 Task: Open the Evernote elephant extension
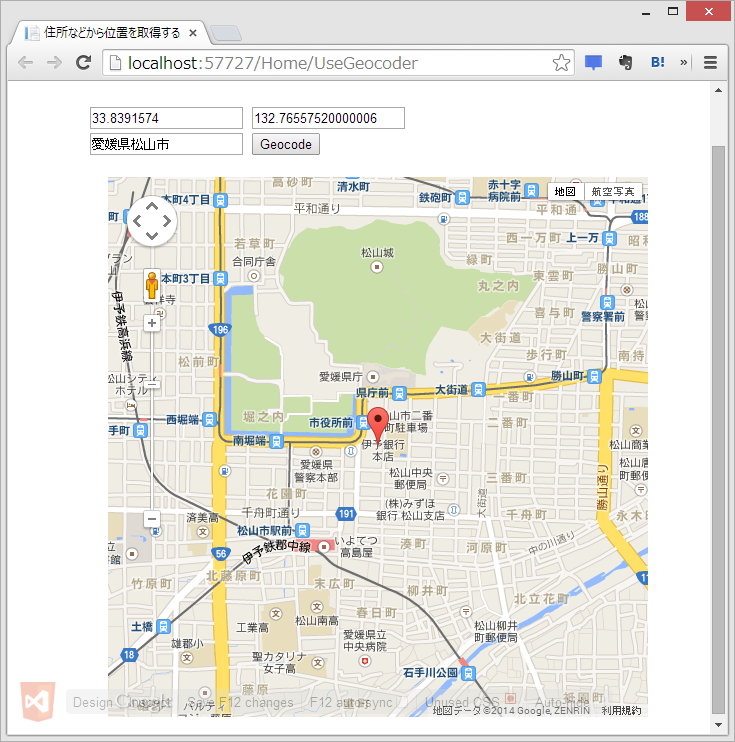pos(626,62)
